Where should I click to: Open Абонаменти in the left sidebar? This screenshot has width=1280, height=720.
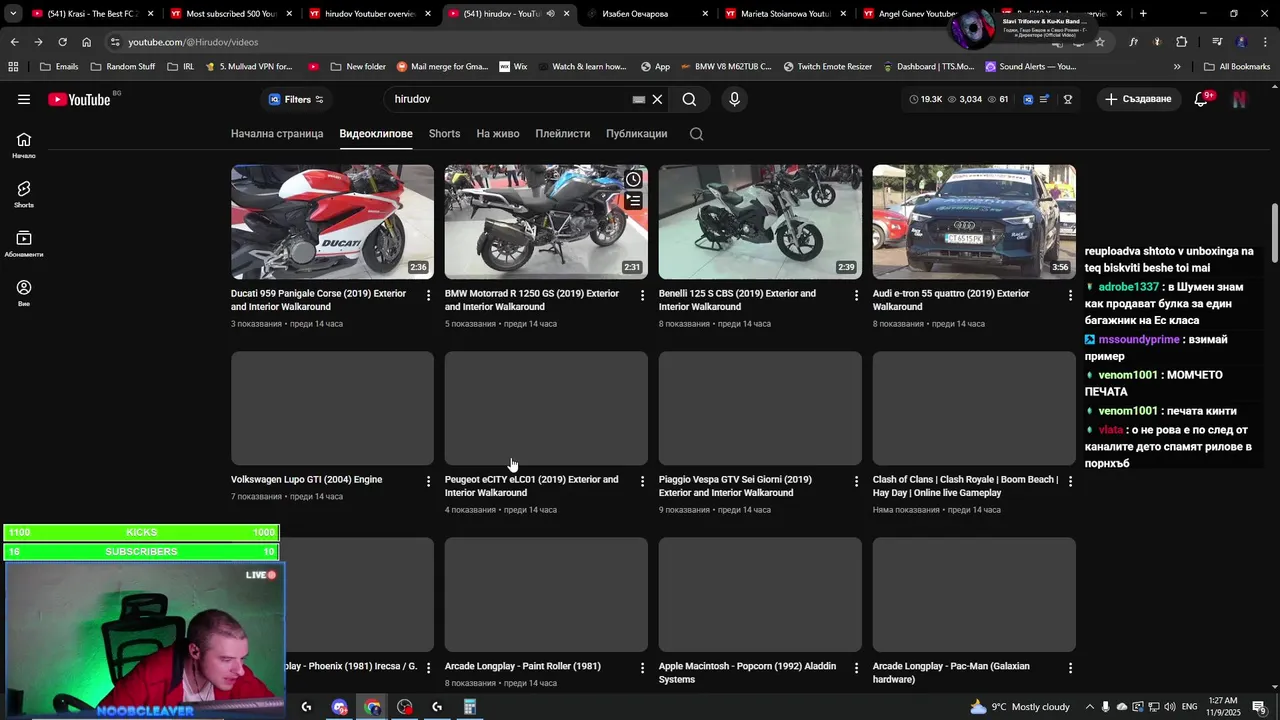[24, 244]
